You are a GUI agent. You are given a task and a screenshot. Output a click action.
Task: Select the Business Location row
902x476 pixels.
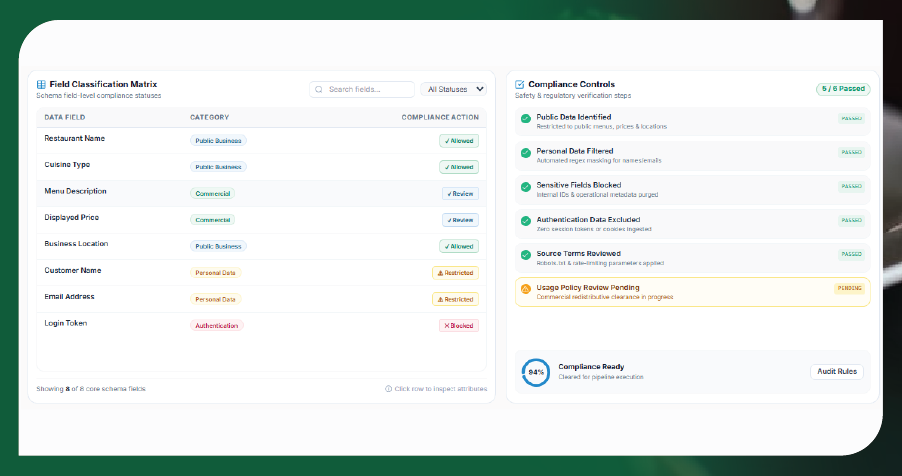[262, 246]
